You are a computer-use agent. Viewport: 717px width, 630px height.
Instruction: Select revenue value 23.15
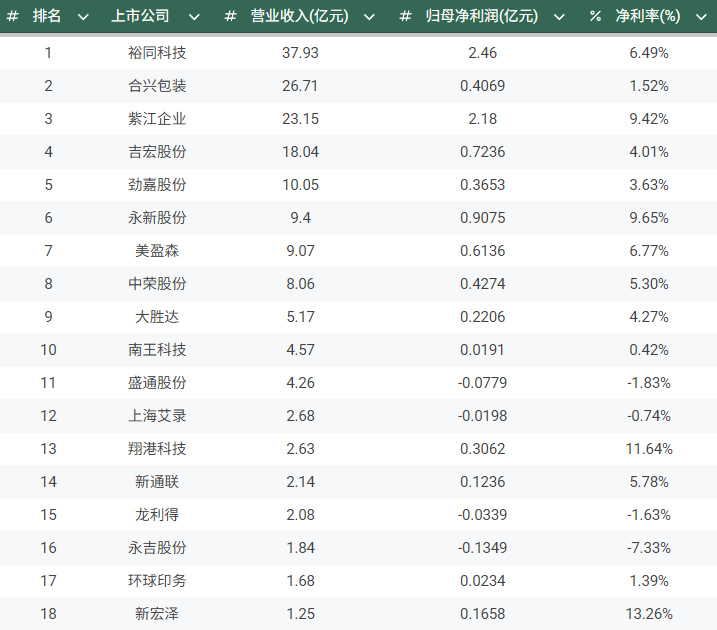click(300, 119)
